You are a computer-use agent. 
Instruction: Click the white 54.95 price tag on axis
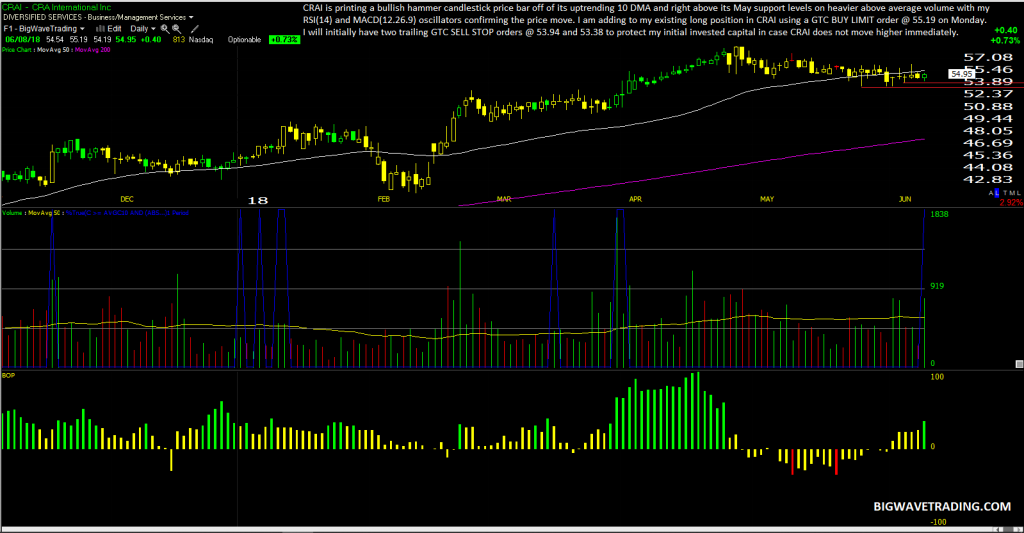pyautogui.click(x=962, y=74)
